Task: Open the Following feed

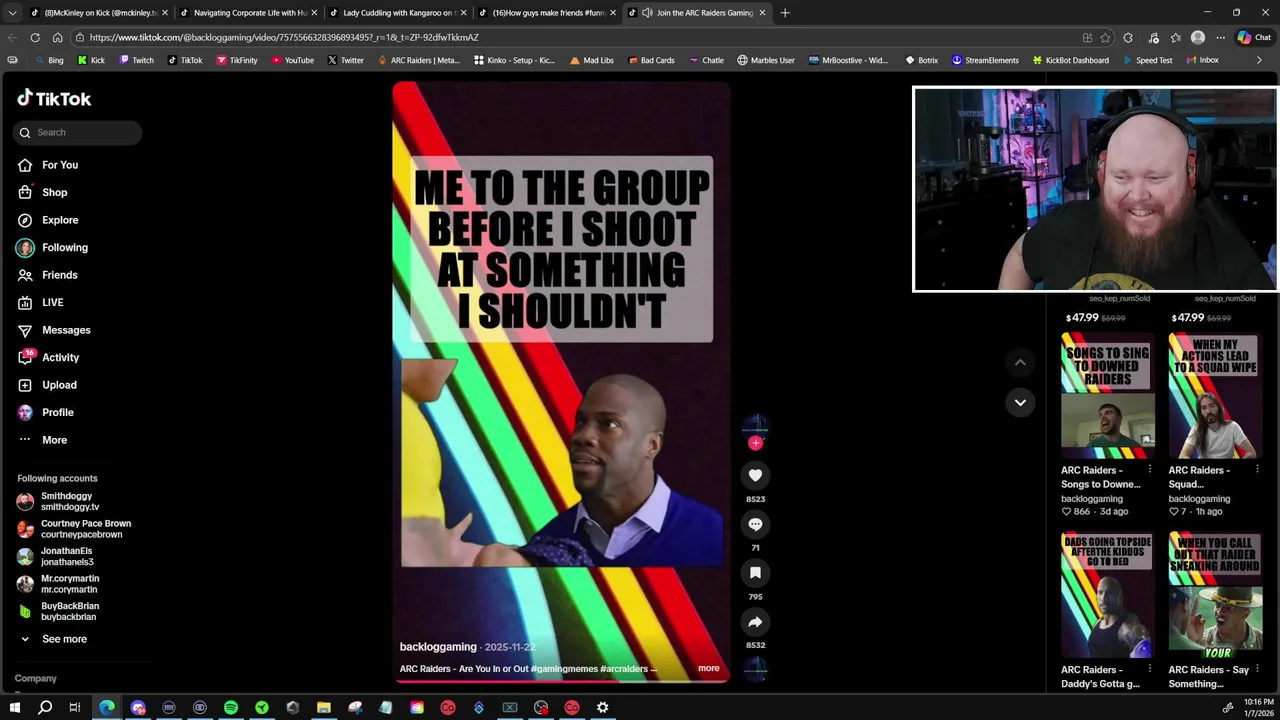Action: click(65, 247)
